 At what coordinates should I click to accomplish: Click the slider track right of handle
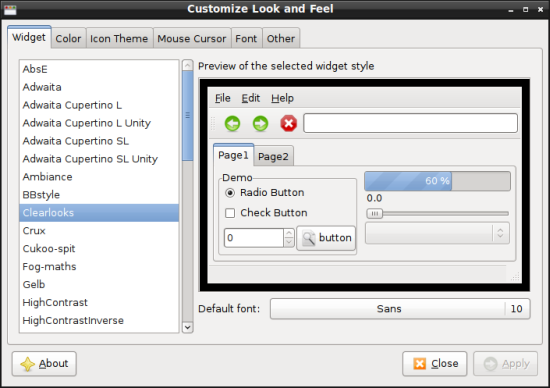pos(445,213)
